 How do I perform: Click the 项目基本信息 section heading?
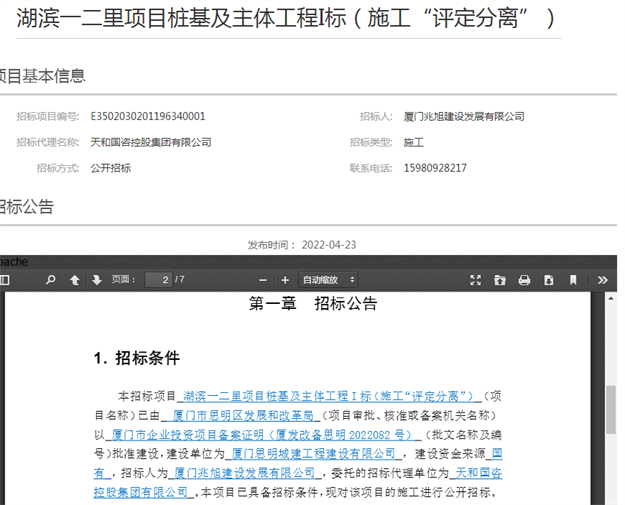point(42,76)
